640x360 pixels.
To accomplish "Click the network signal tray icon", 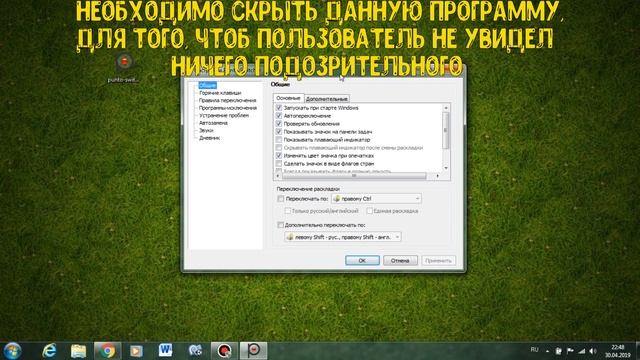I will [582, 351].
